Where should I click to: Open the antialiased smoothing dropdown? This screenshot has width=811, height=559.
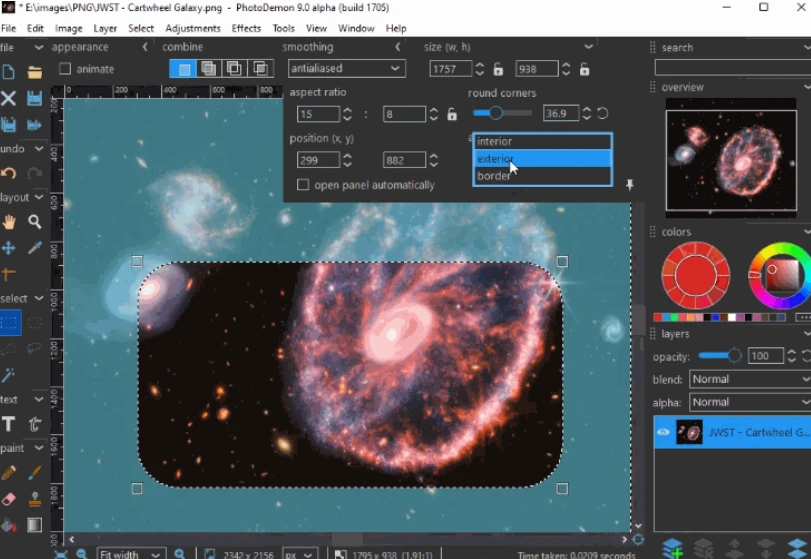(346, 69)
